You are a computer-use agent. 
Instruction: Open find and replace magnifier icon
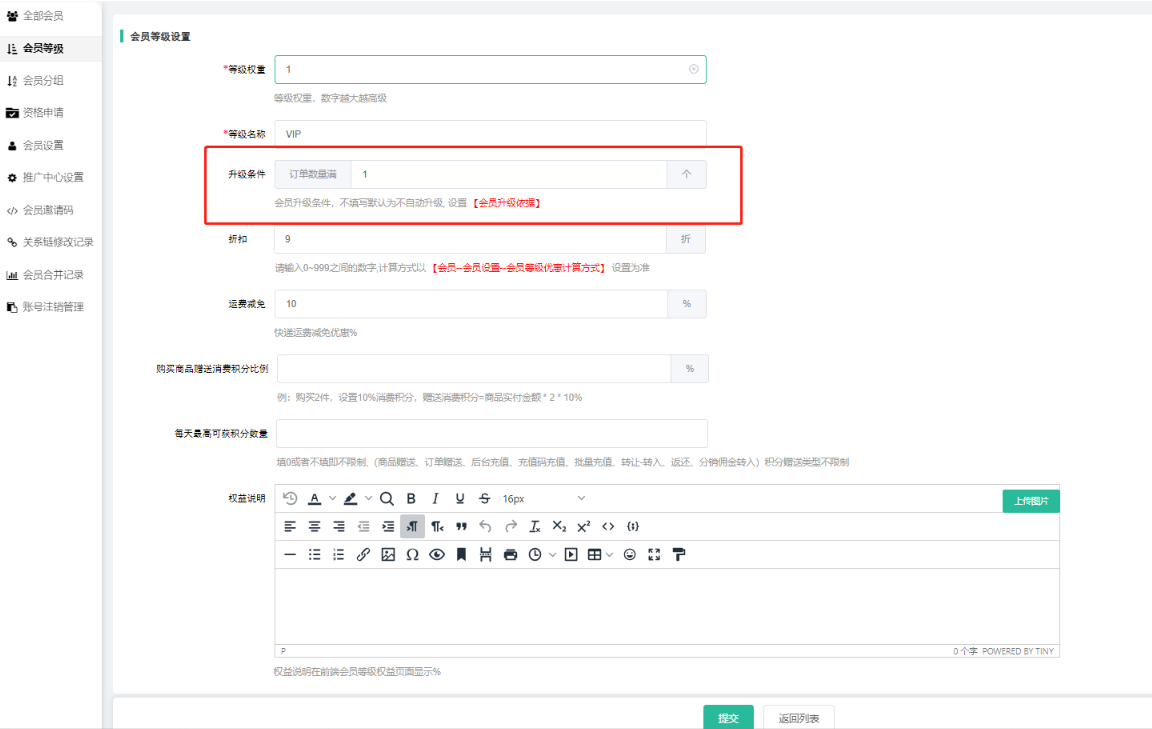click(x=387, y=498)
